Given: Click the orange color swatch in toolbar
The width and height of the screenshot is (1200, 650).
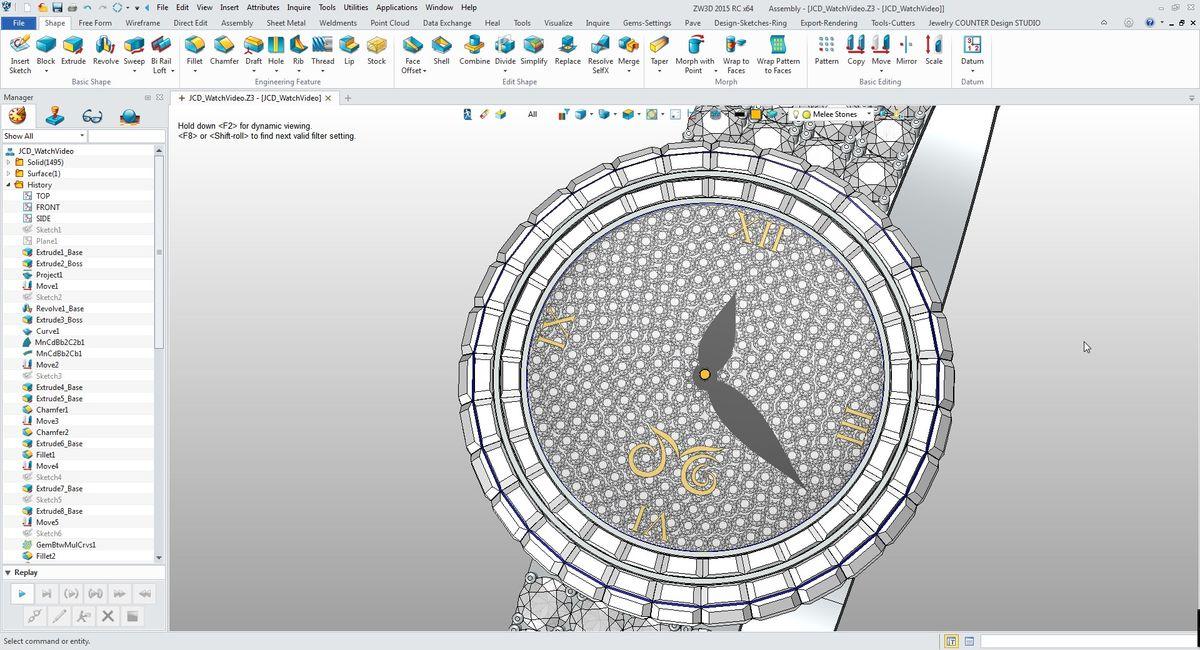Looking at the screenshot, I should click(x=756, y=114).
